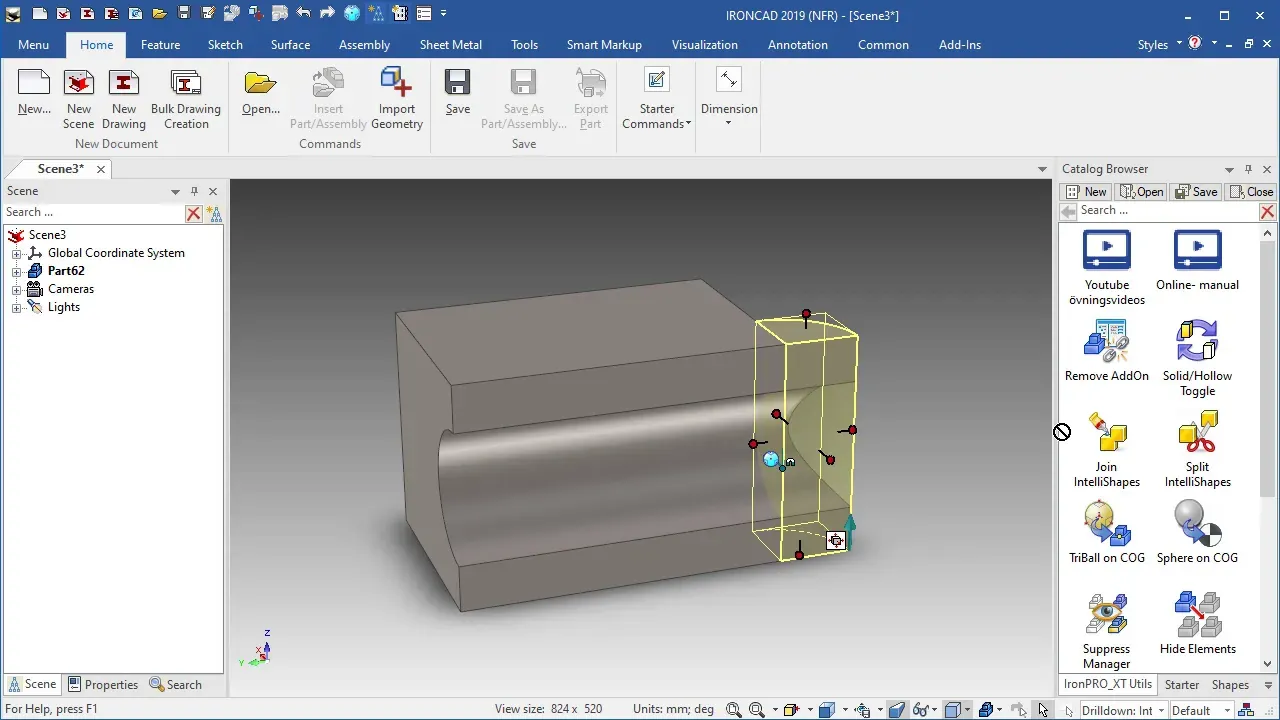Switch to the Feature ribbon tab
The height and width of the screenshot is (720, 1280).
tap(160, 45)
